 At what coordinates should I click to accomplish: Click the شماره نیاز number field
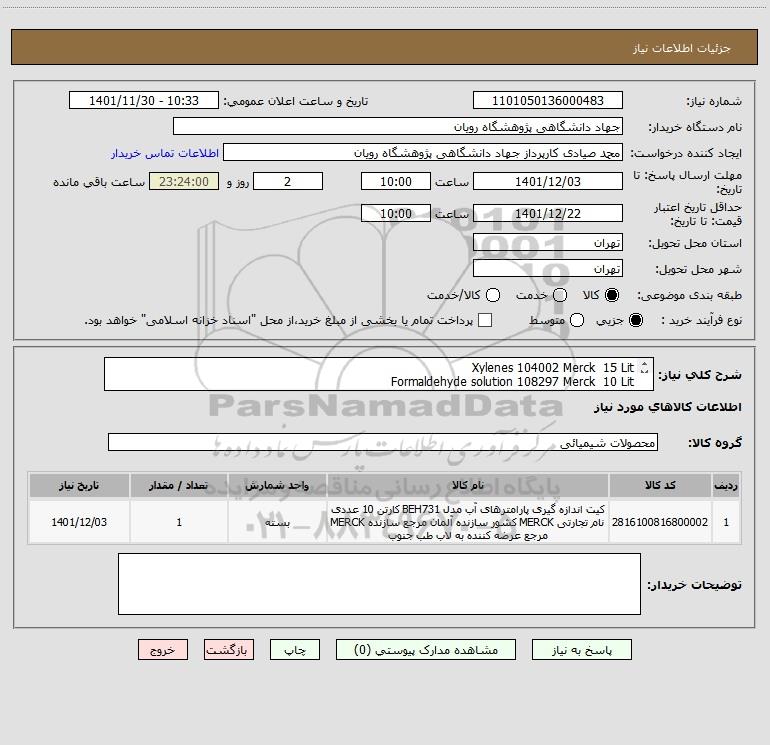point(548,100)
